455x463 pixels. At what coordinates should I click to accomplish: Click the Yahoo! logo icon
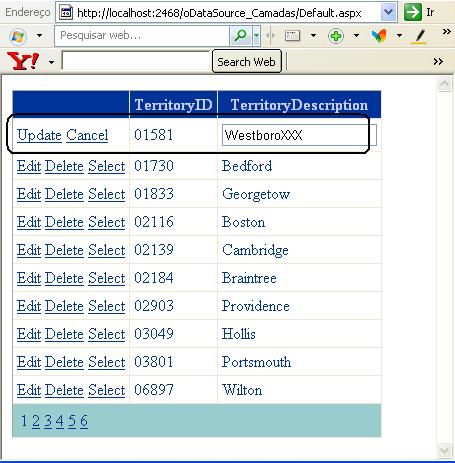point(23,61)
